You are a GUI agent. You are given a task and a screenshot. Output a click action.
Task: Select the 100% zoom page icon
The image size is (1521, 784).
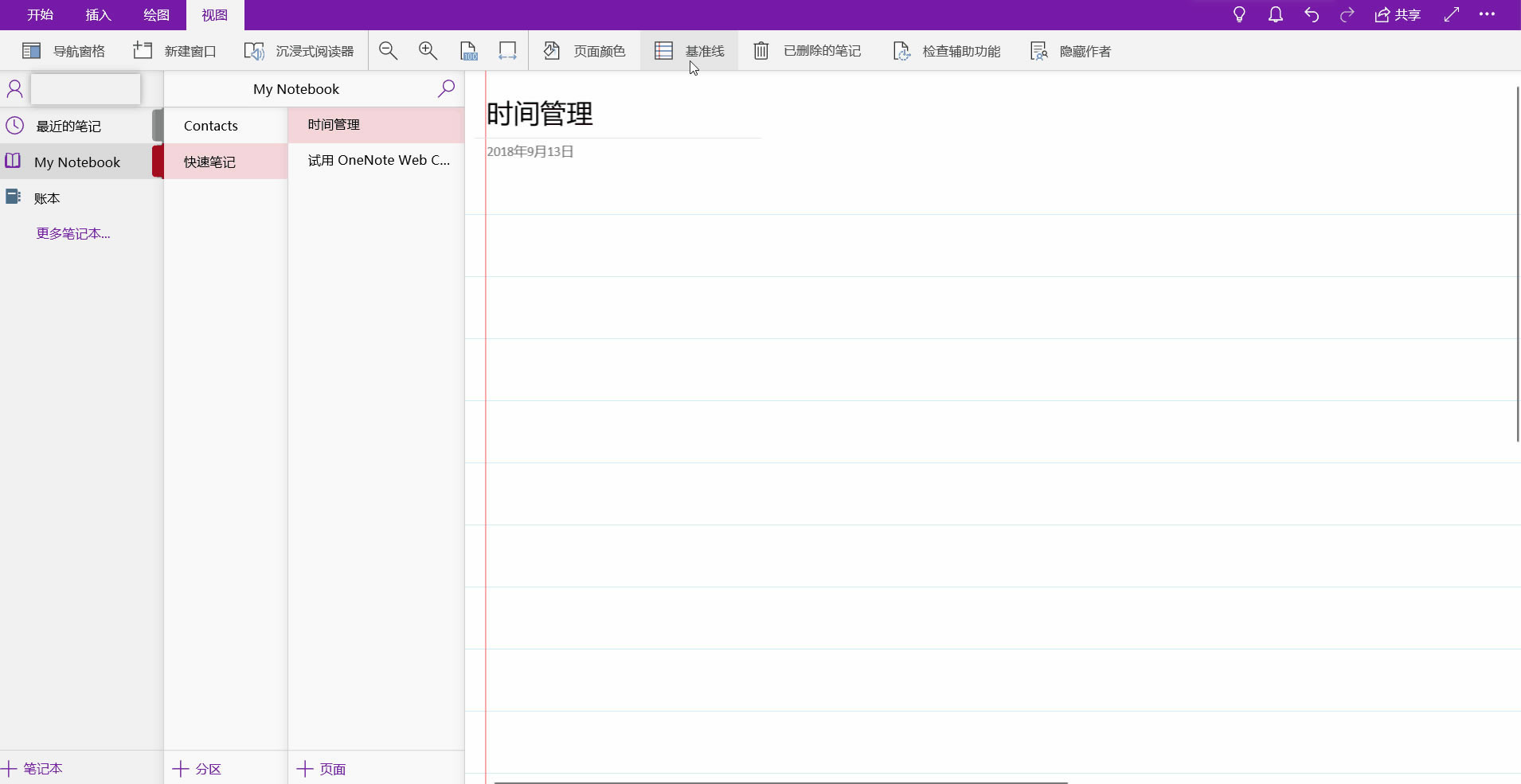[469, 50]
